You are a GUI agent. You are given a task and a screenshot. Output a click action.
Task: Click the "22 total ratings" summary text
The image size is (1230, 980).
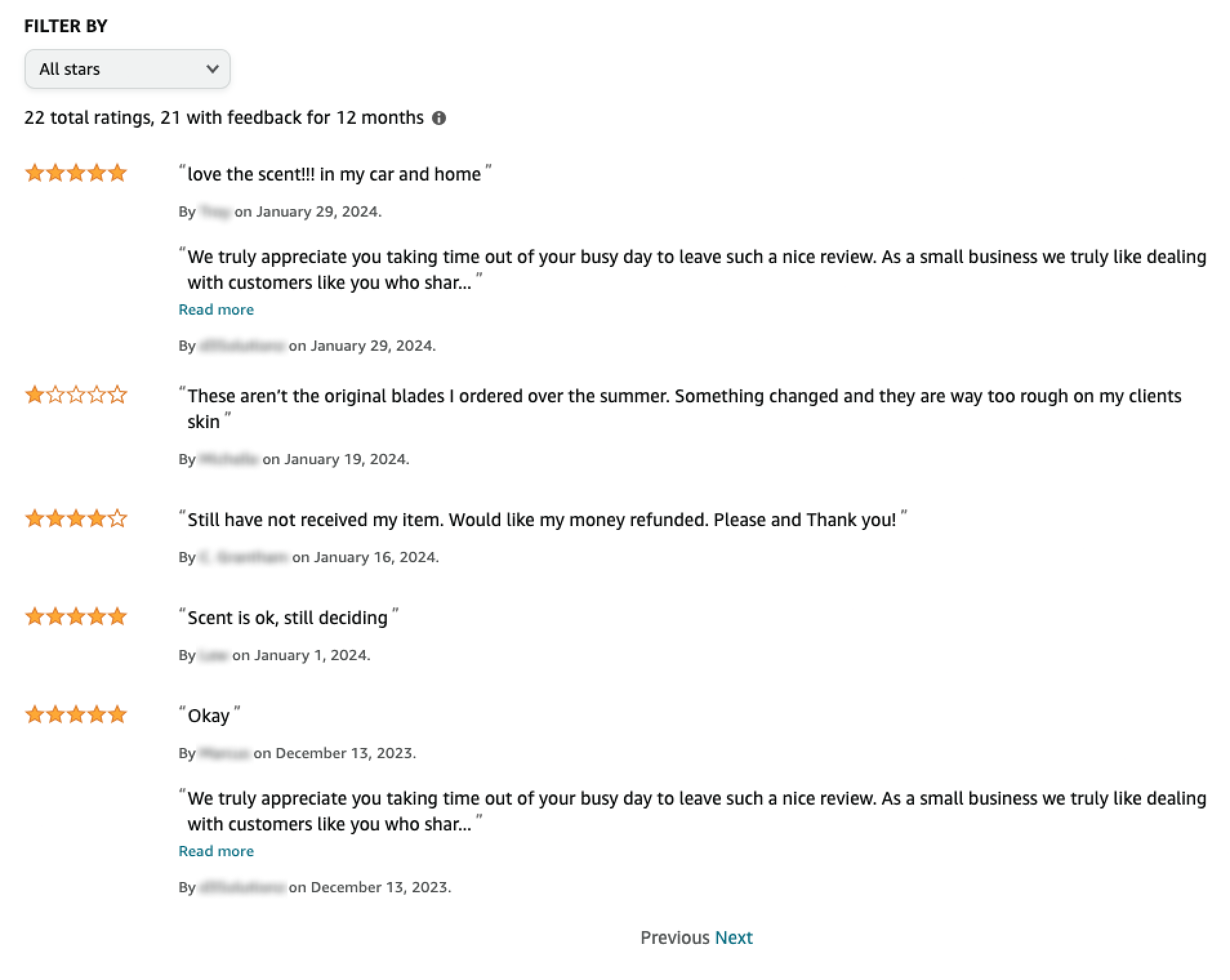(224, 118)
